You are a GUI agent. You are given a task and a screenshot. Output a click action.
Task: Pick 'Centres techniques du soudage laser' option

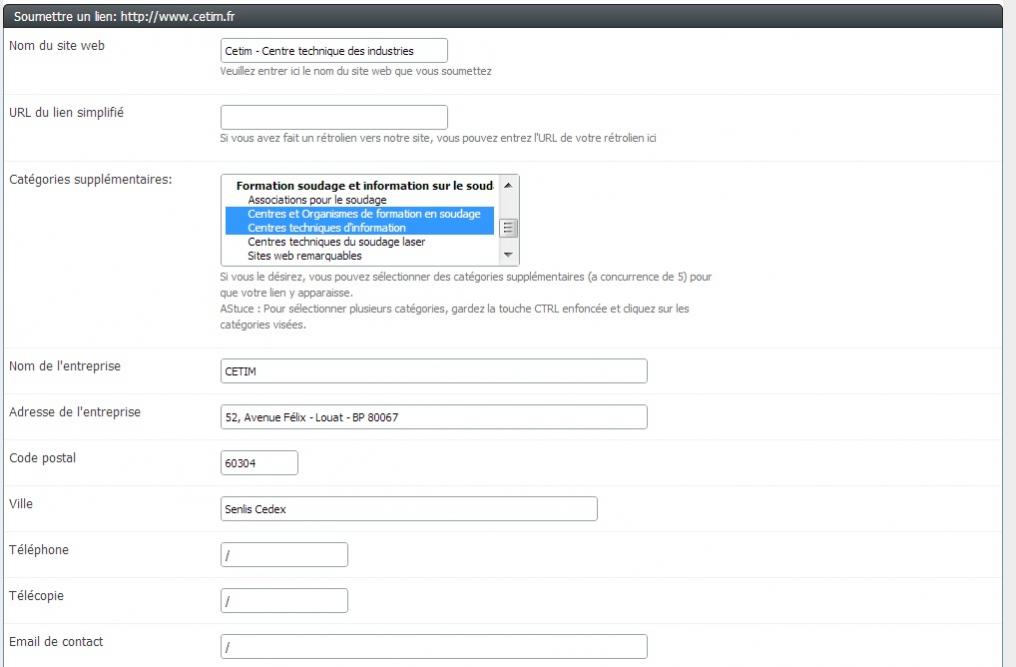point(336,242)
